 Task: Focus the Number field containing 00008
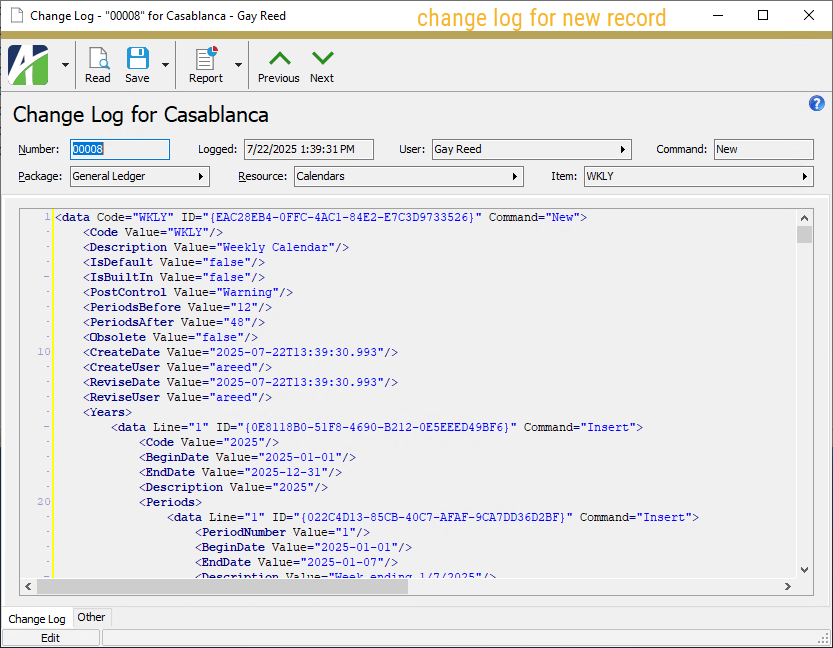[x=120, y=149]
